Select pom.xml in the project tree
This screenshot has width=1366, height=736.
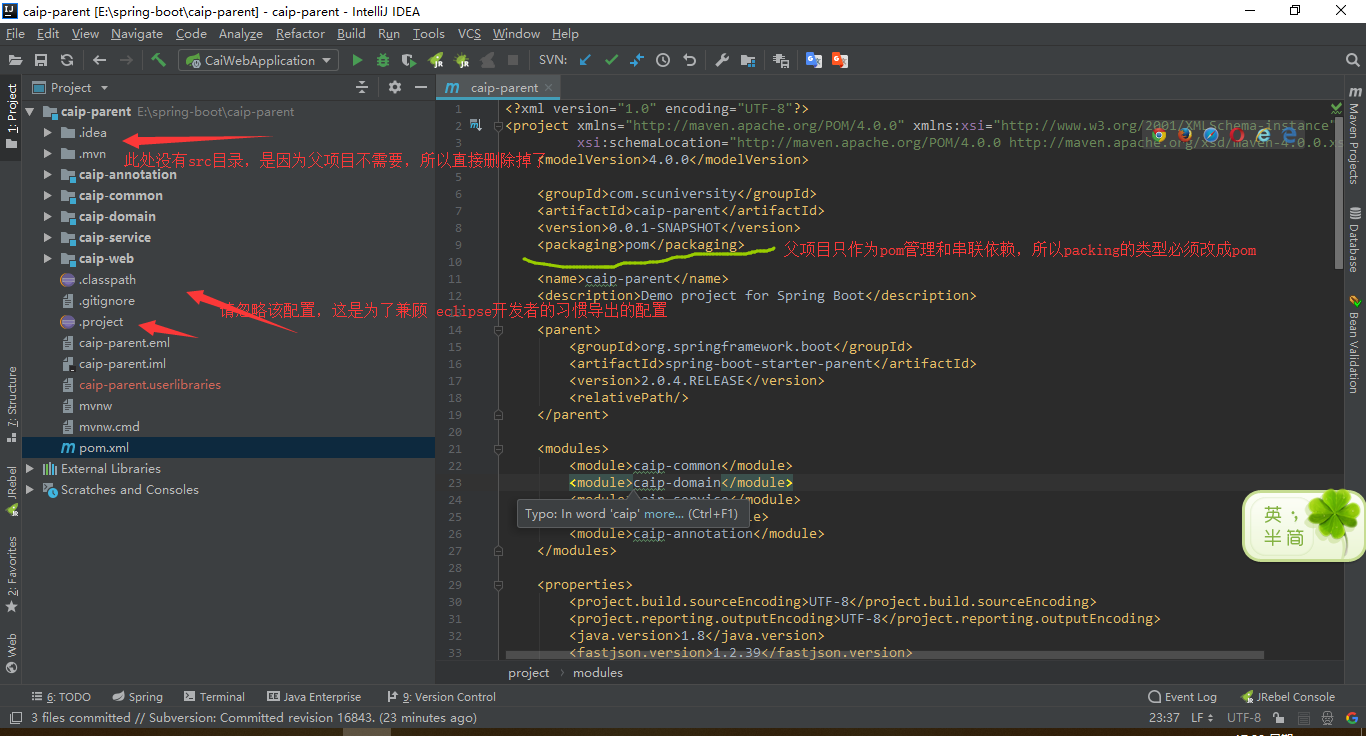click(104, 447)
